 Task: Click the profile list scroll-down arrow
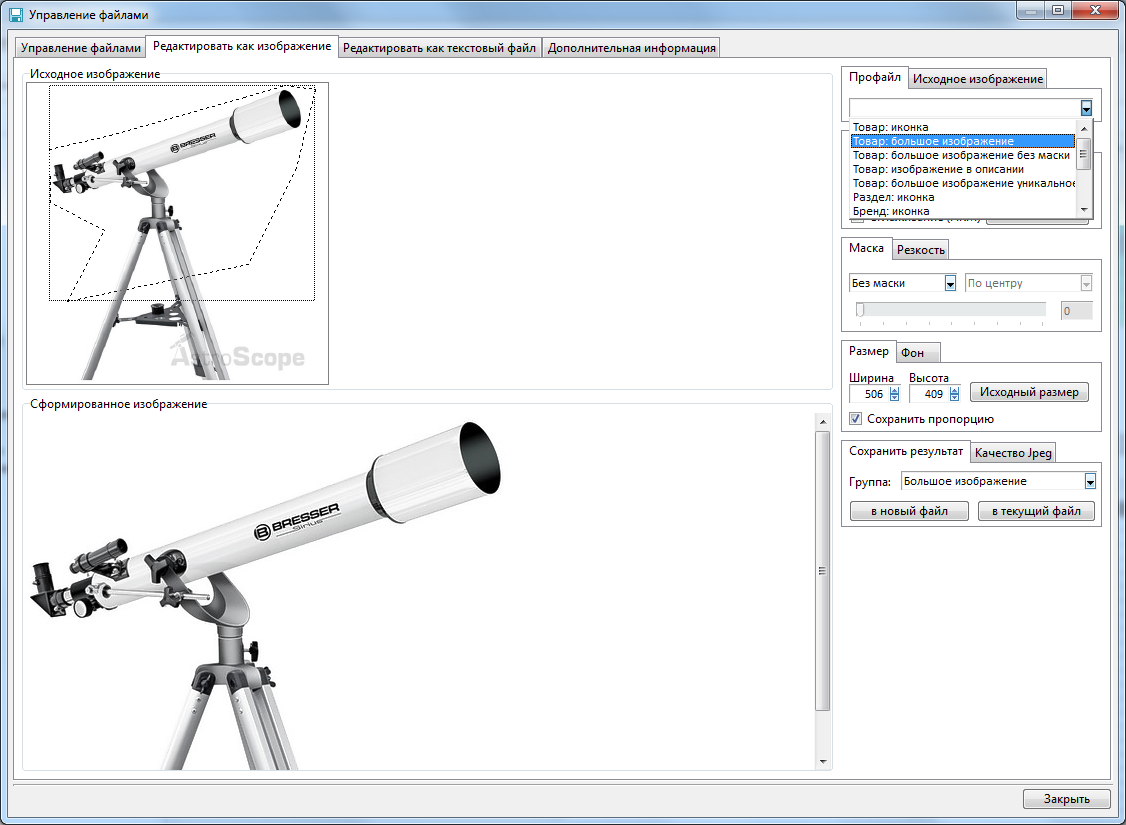1084,210
